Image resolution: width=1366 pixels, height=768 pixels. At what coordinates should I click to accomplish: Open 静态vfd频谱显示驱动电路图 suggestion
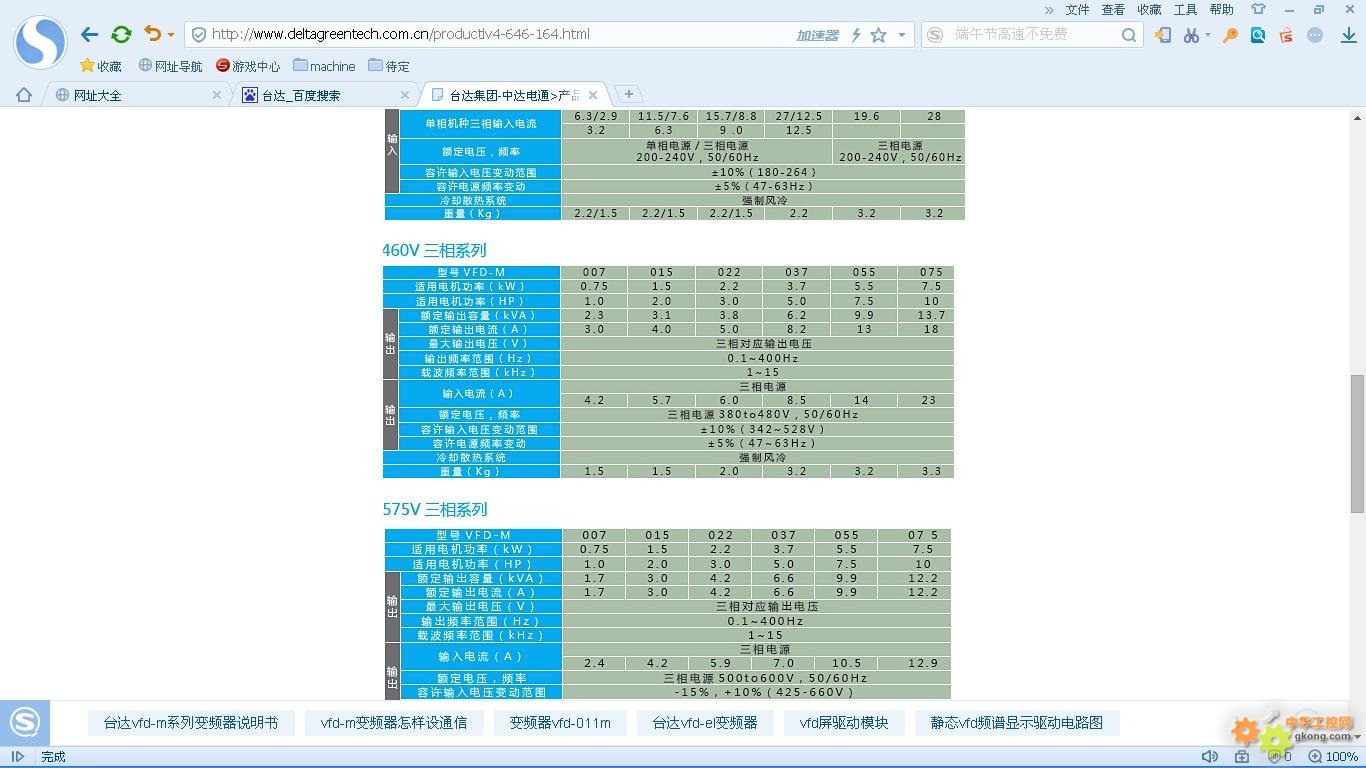[1017, 722]
